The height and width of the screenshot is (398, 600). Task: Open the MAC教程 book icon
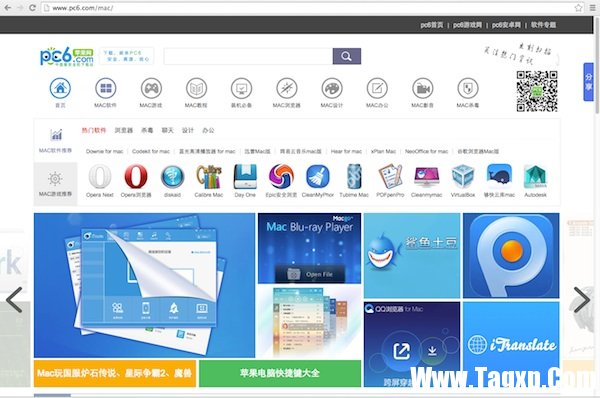coord(196,88)
